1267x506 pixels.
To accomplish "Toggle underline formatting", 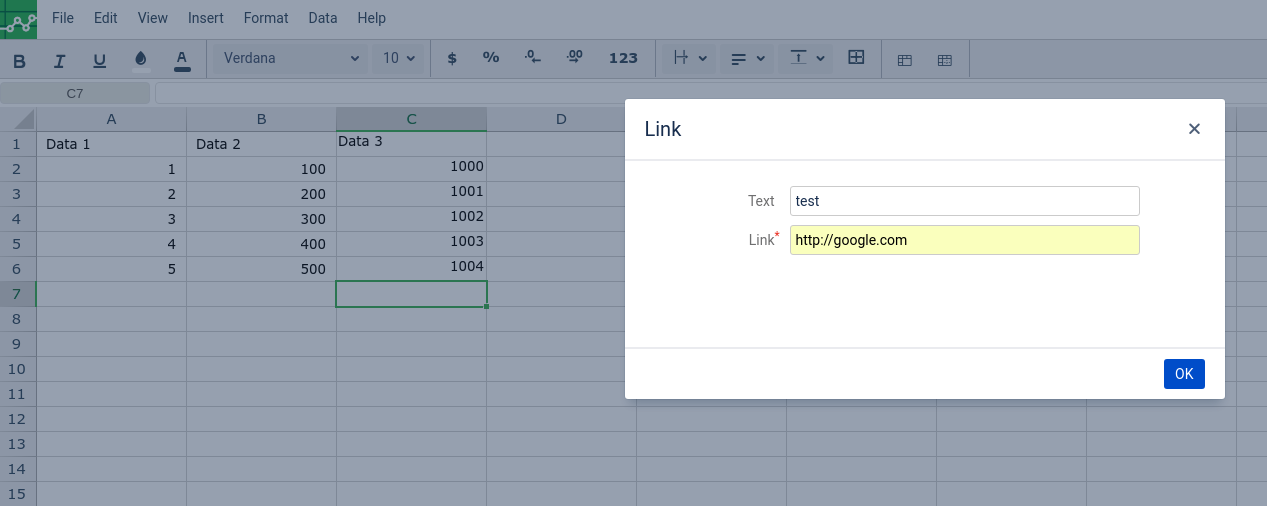I will 100,59.
